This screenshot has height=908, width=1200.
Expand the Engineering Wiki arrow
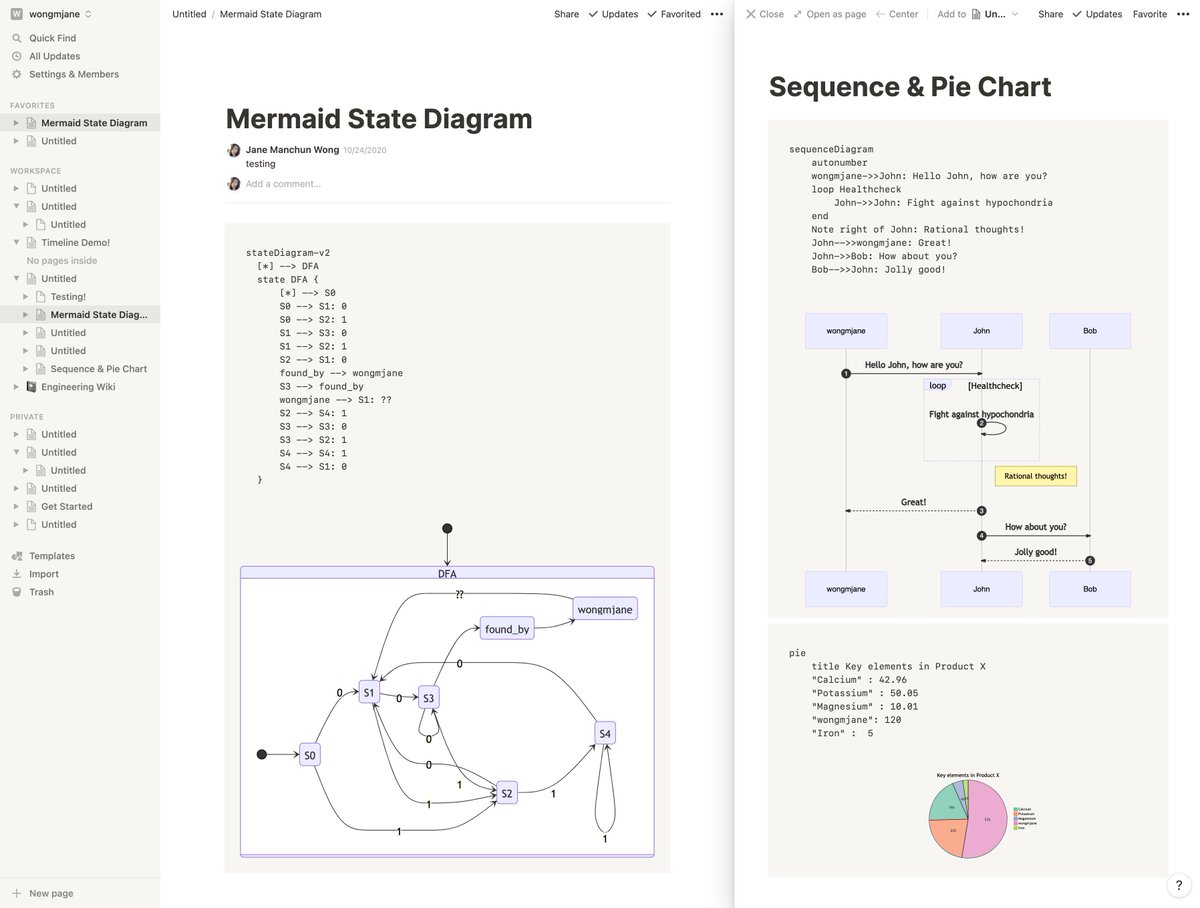[16, 387]
